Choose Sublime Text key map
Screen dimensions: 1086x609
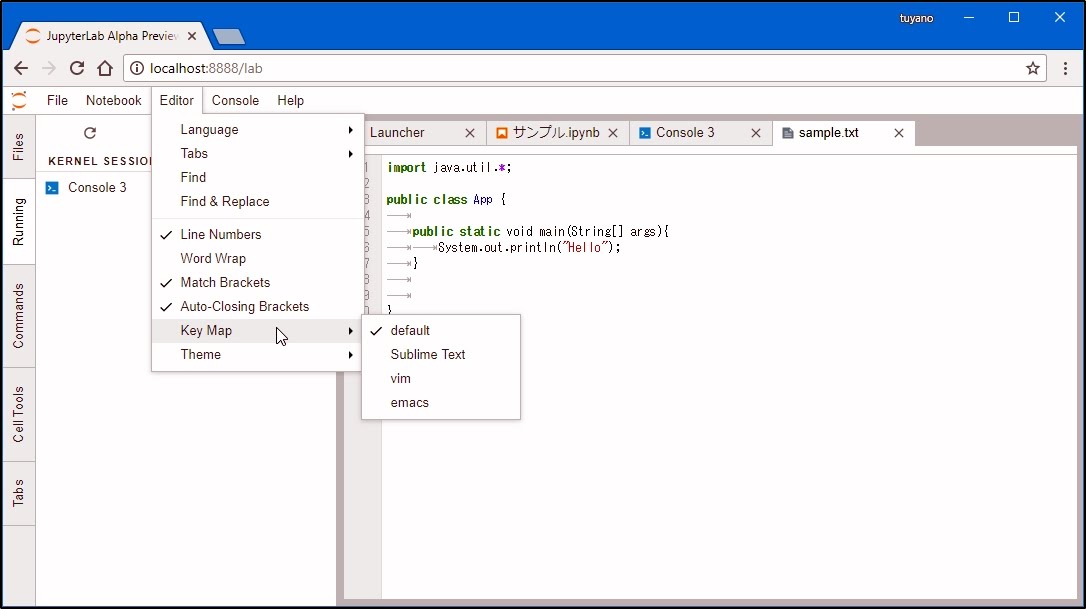[428, 355]
